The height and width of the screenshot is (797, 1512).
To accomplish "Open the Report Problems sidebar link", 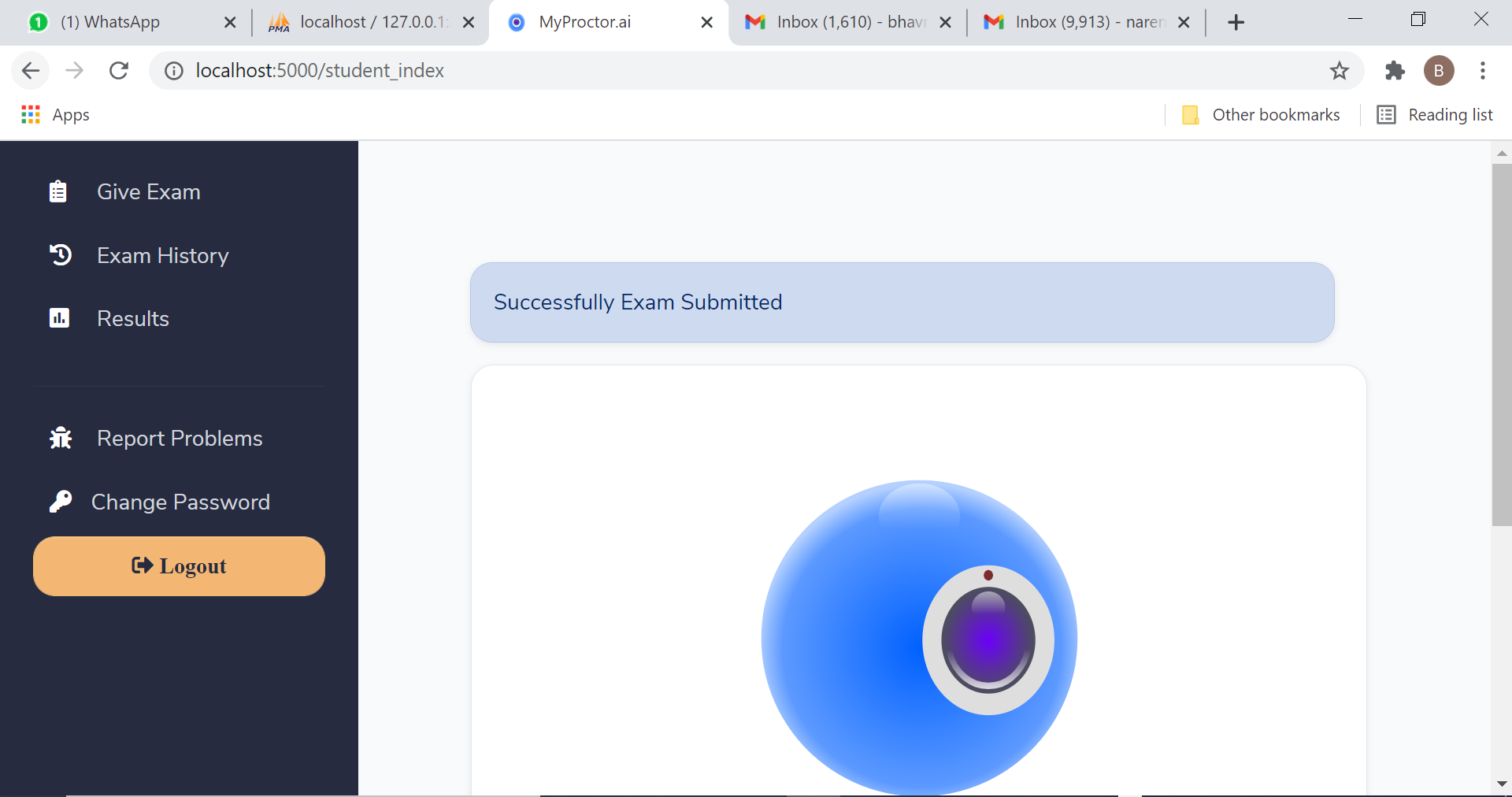I will [x=180, y=438].
